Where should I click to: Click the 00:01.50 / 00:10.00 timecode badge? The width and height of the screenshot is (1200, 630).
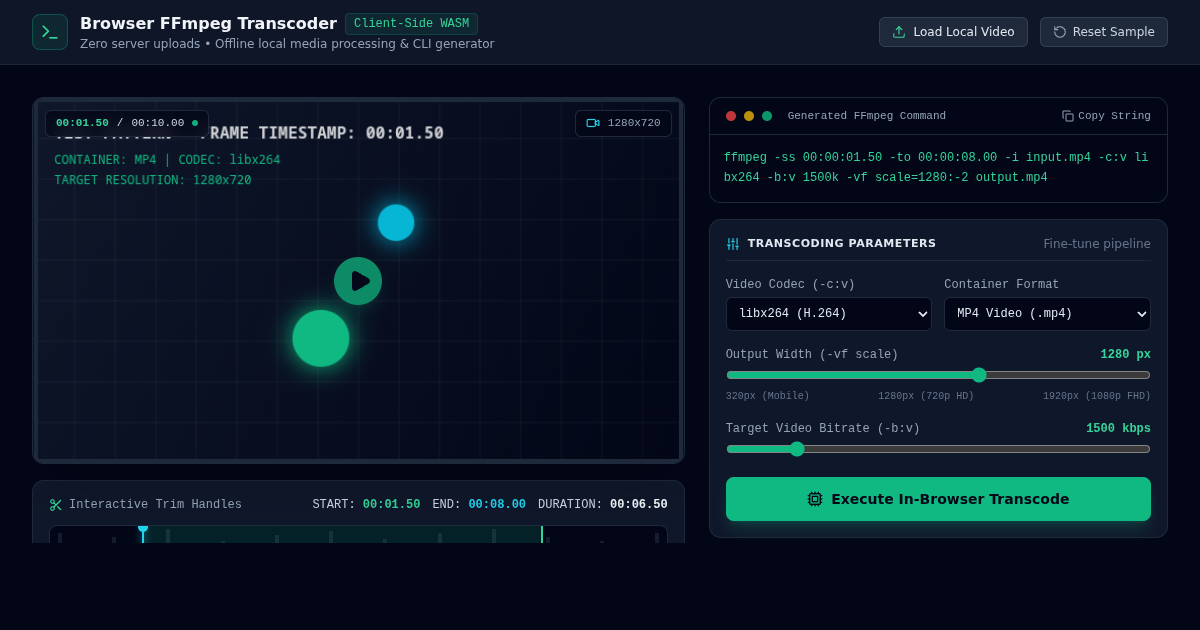[127, 123]
